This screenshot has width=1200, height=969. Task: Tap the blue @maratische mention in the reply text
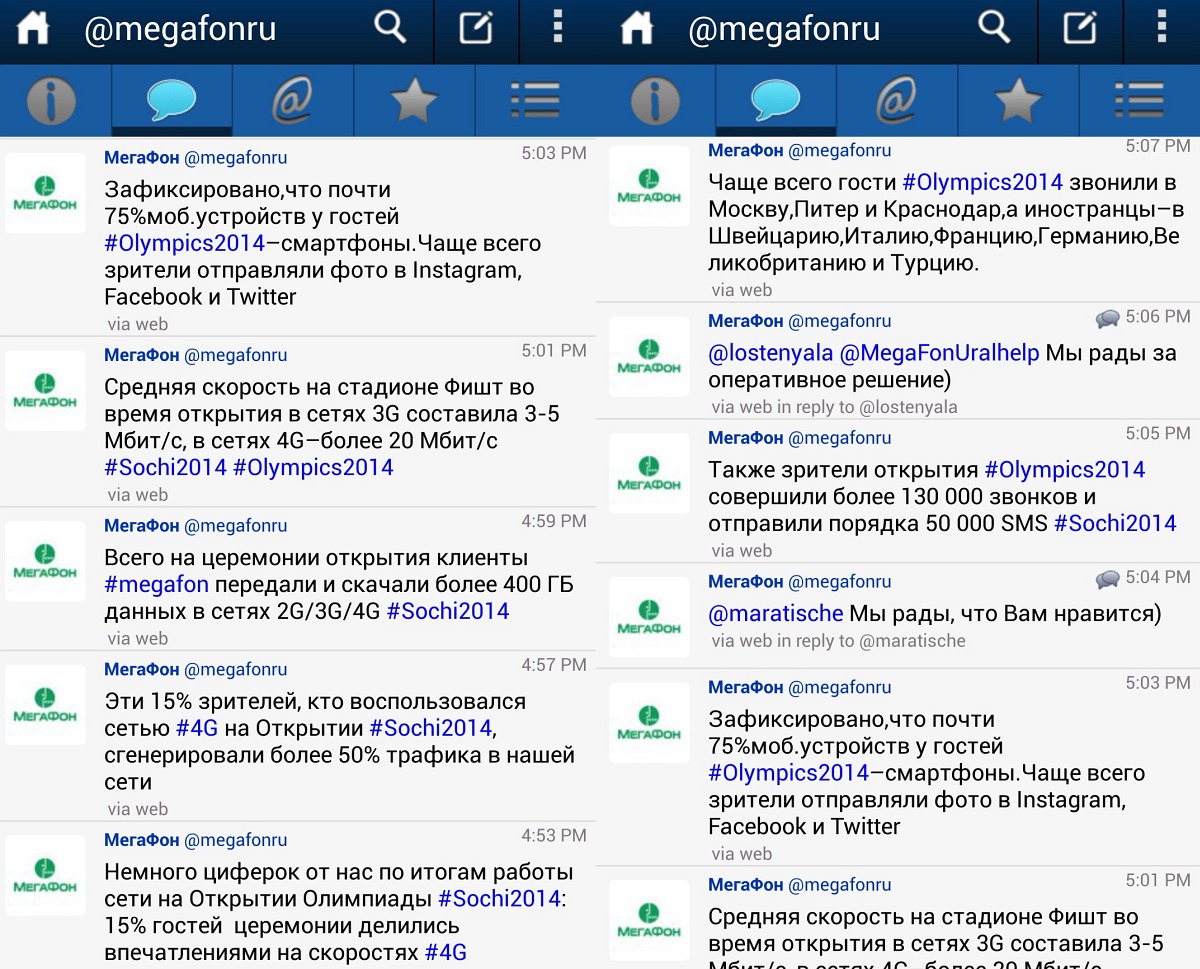pos(776,613)
